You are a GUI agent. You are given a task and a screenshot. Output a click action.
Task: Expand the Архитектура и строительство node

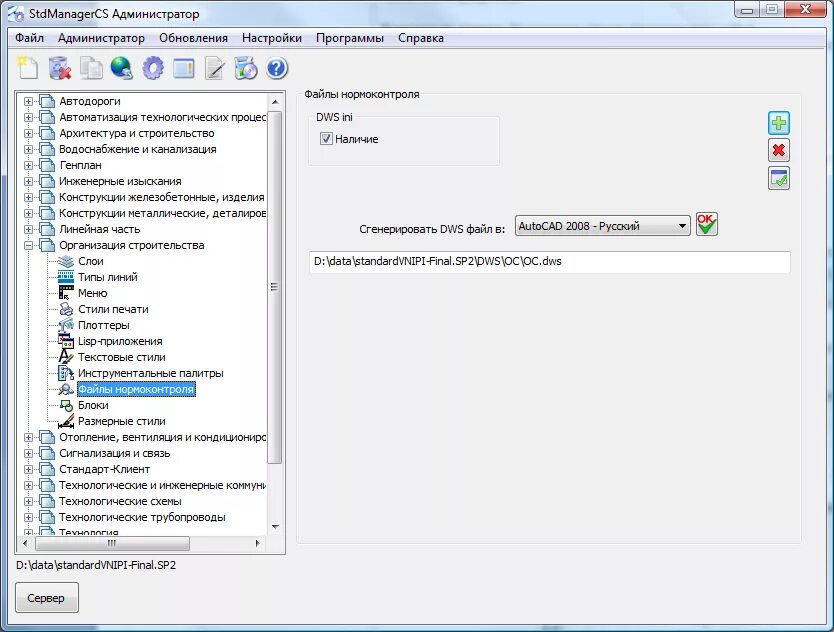29,133
